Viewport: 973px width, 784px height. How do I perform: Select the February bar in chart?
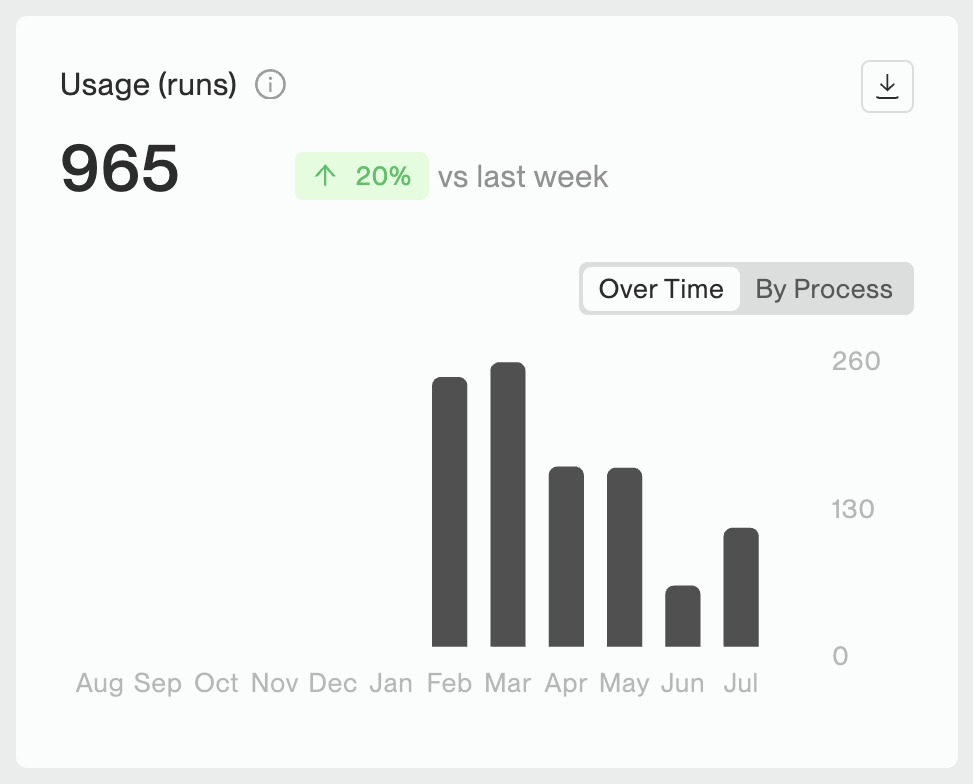[x=449, y=512]
